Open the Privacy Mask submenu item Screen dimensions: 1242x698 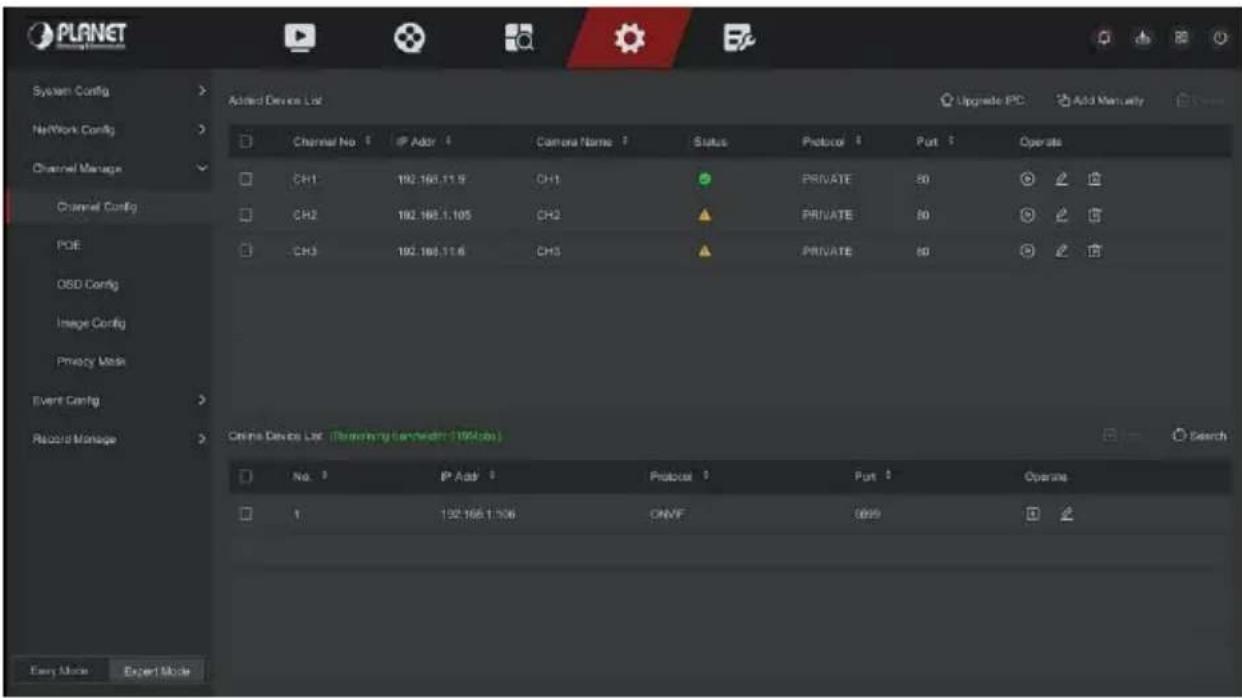click(x=91, y=361)
